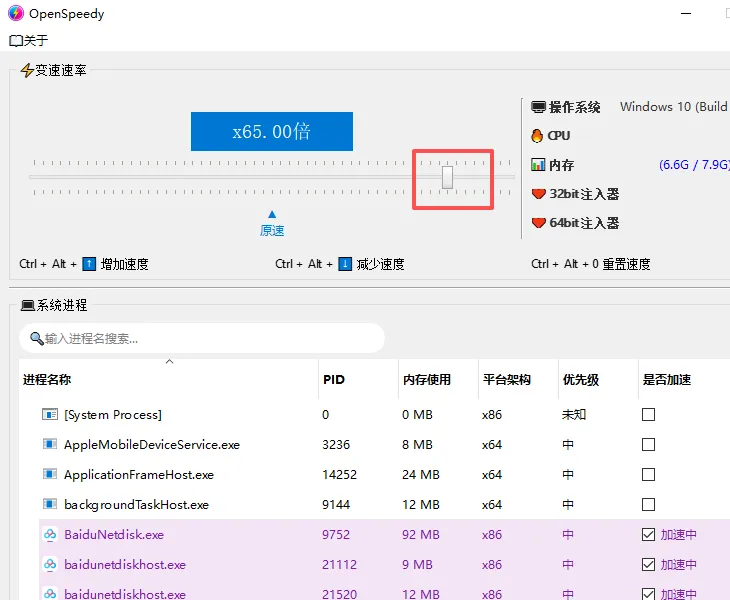The width and height of the screenshot is (730, 600).
Task: Select the ApplicationFrameHost.exe process name
Action: 139,475
